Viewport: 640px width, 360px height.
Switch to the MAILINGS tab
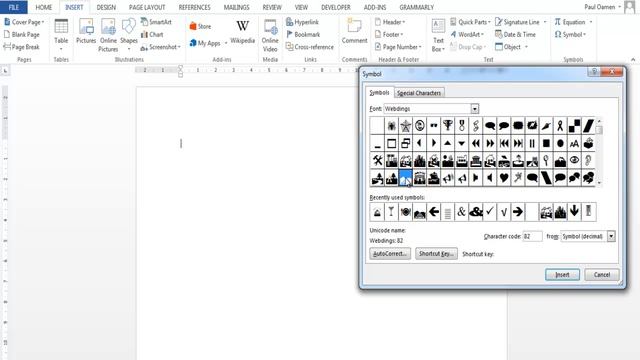[x=236, y=7]
